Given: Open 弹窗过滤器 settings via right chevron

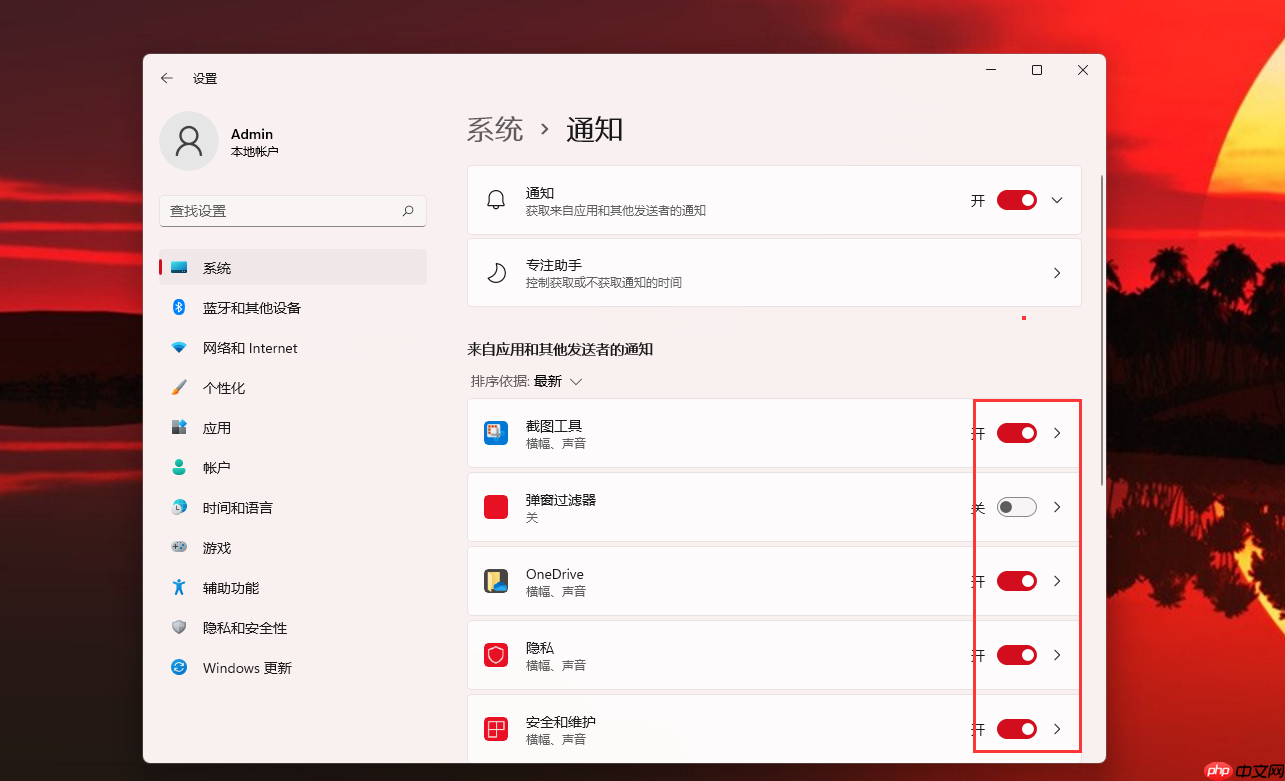Looking at the screenshot, I should tap(1057, 507).
